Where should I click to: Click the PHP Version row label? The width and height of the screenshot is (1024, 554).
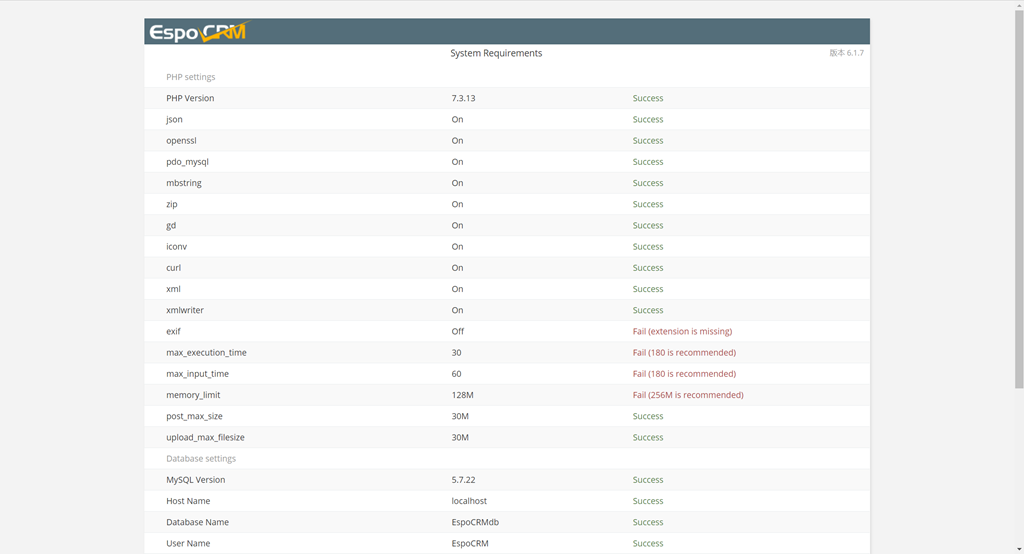tap(190, 98)
